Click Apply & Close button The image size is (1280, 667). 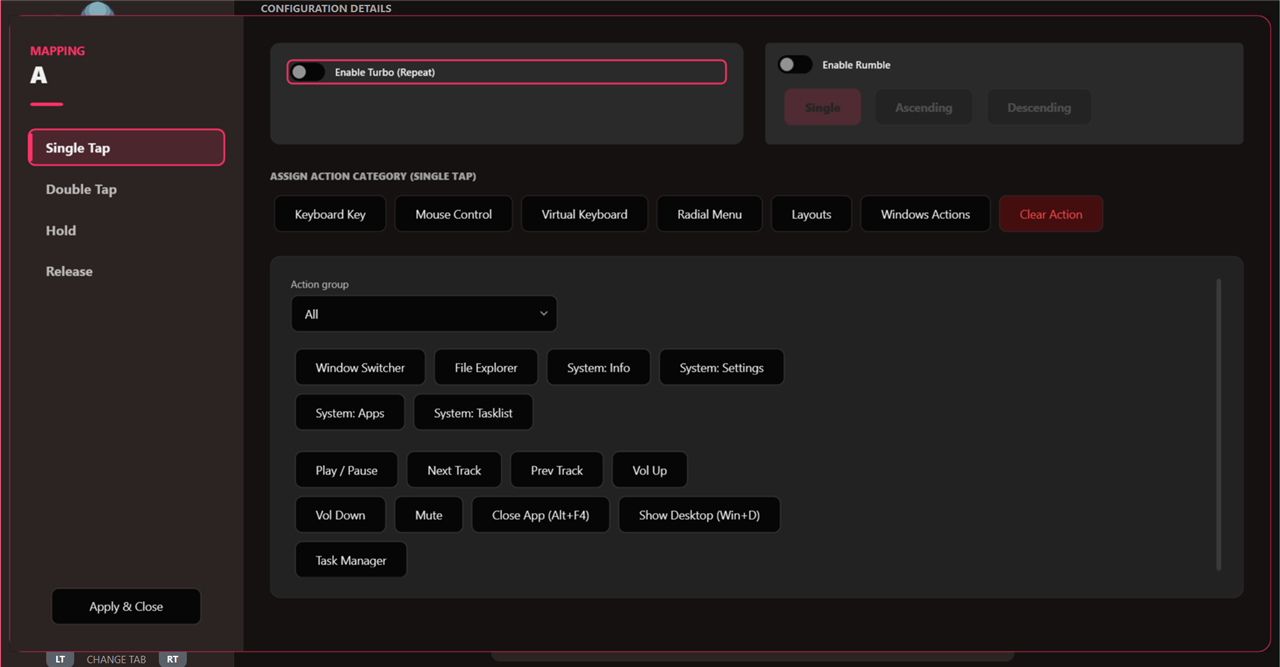(x=126, y=606)
